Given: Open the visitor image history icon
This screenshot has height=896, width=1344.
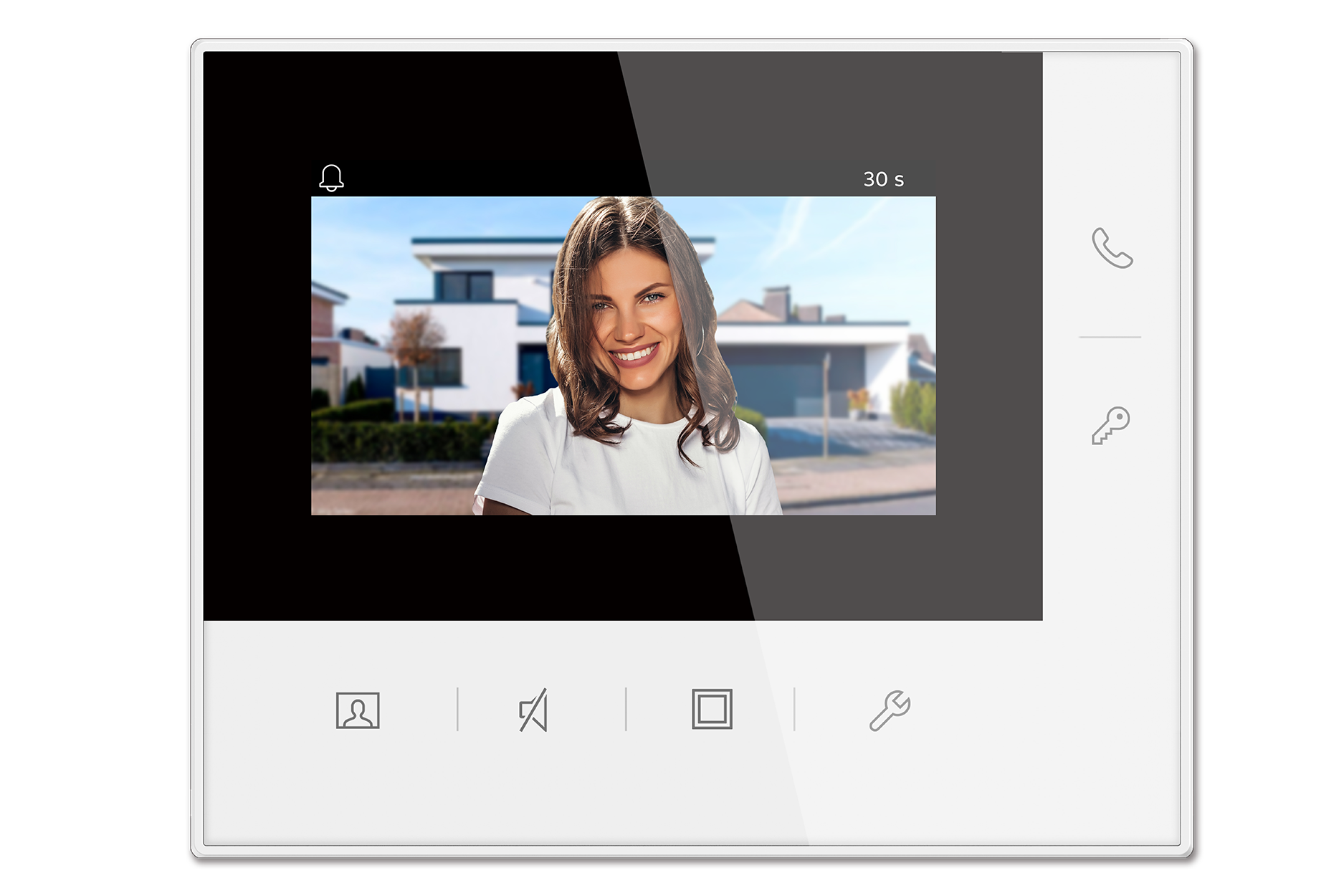Looking at the screenshot, I should coord(358,710).
